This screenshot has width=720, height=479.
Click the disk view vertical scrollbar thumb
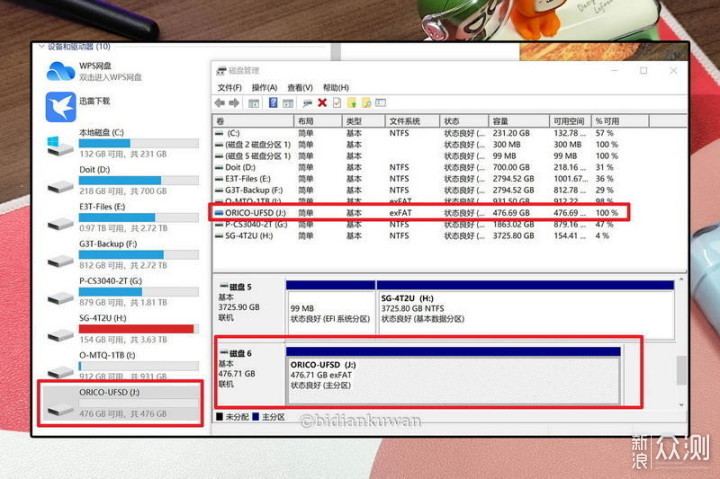[x=681, y=370]
